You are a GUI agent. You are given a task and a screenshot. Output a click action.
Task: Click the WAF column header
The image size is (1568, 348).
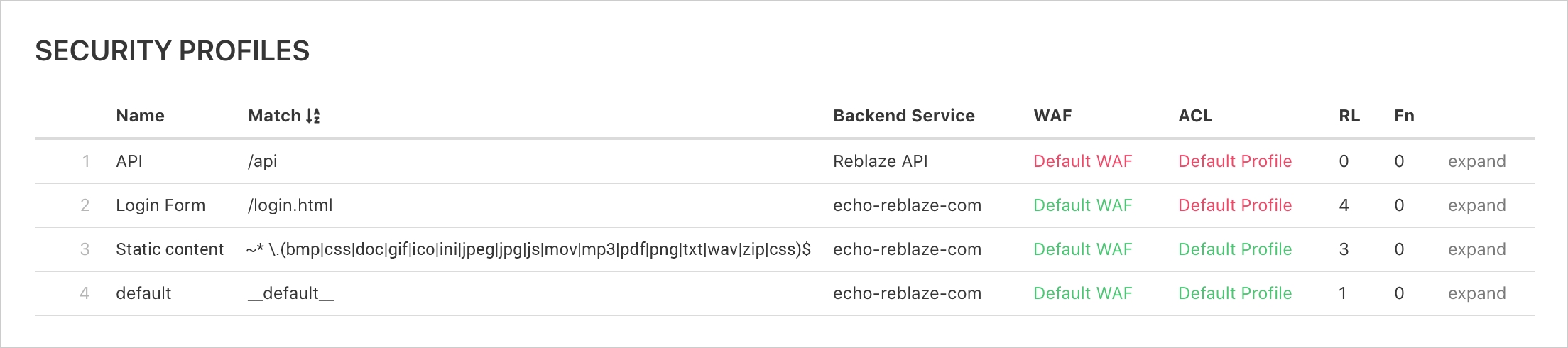pos(1052,116)
